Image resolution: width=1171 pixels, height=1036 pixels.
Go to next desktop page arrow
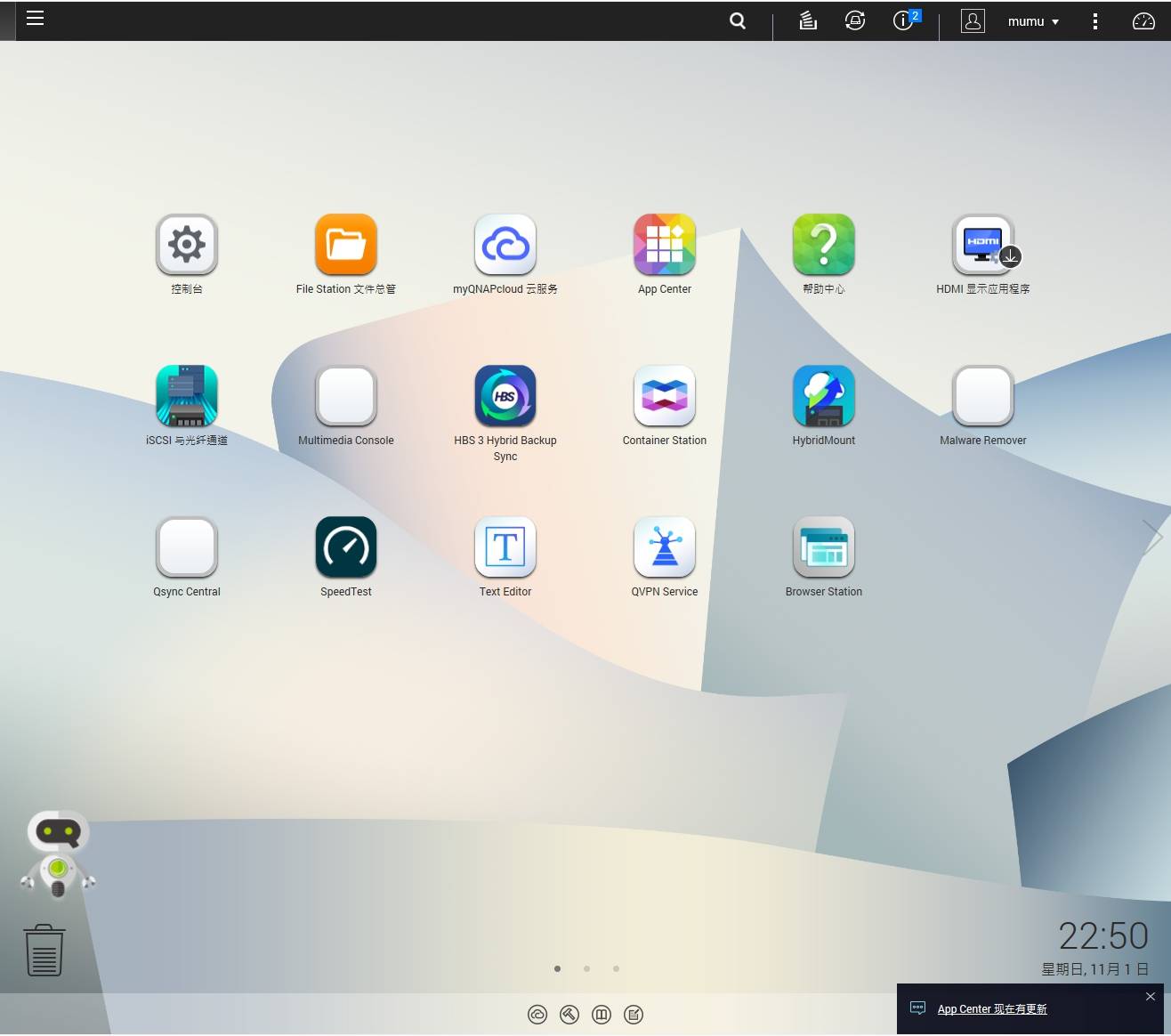pyautogui.click(x=1152, y=537)
